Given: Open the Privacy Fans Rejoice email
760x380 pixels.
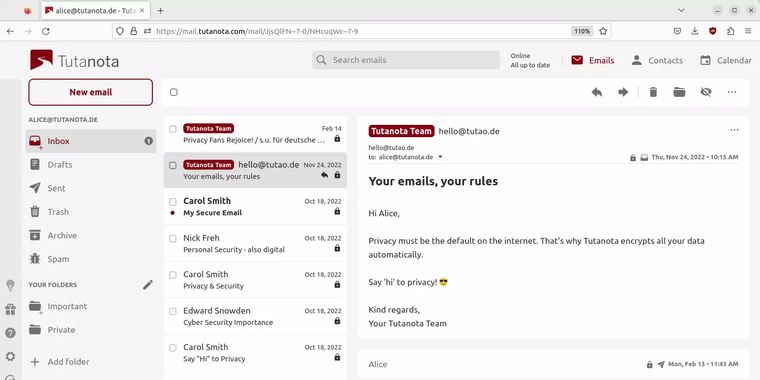Looking at the screenshot, I should pyautogui.click(x=255, y=134).
